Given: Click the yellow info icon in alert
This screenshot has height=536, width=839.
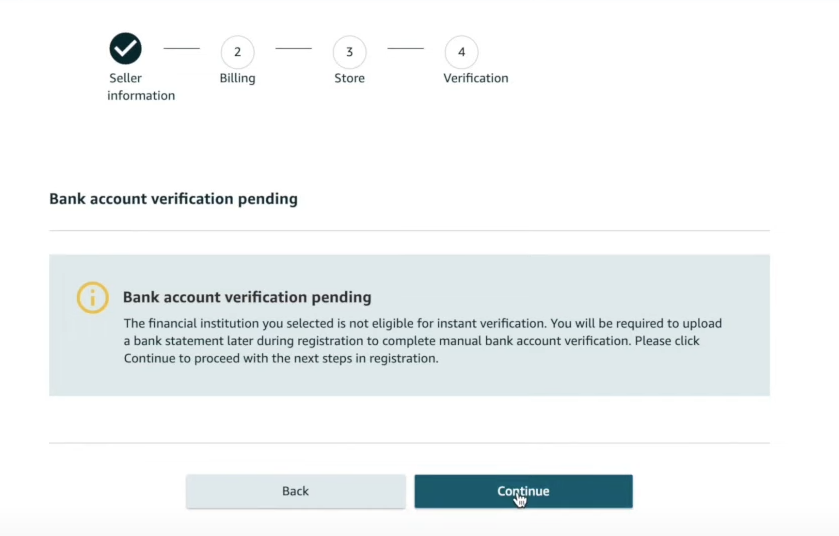Looking at the screenshot, I should tap(93, 297).
